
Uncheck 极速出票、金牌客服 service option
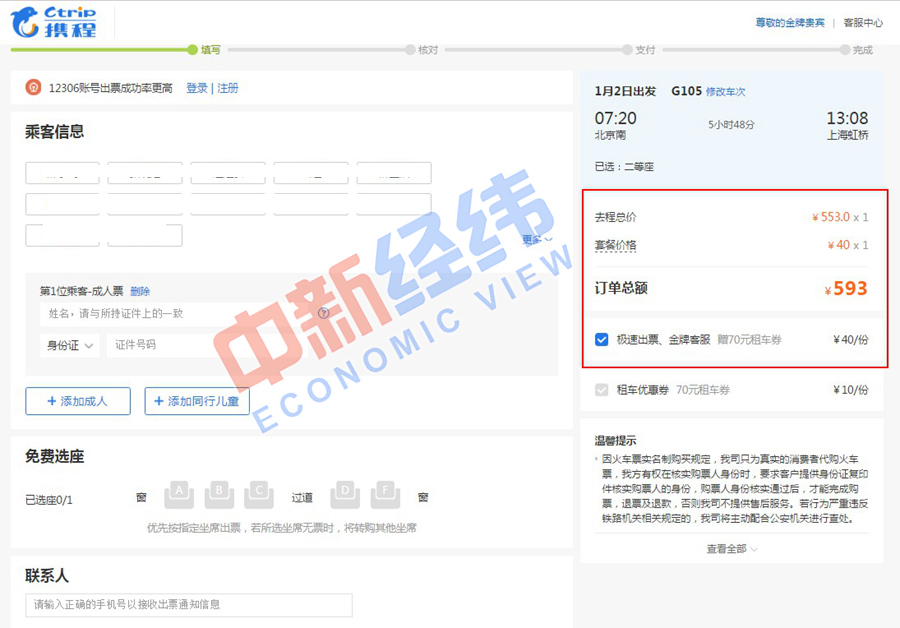(x=599, y=342)
